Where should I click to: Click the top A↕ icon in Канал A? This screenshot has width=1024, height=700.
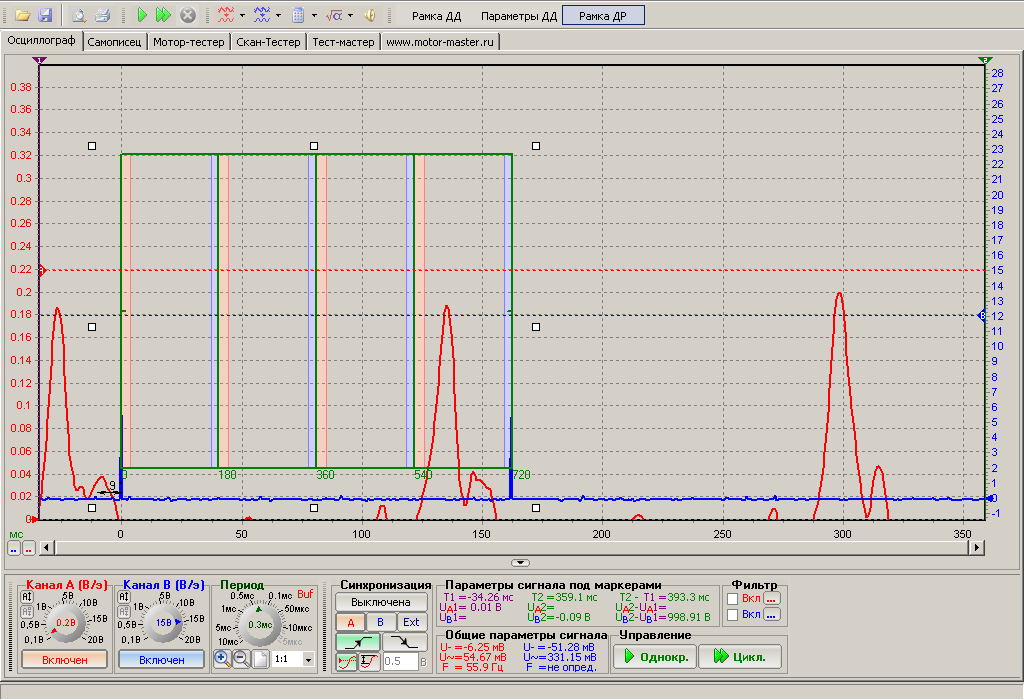coord(27,597)
